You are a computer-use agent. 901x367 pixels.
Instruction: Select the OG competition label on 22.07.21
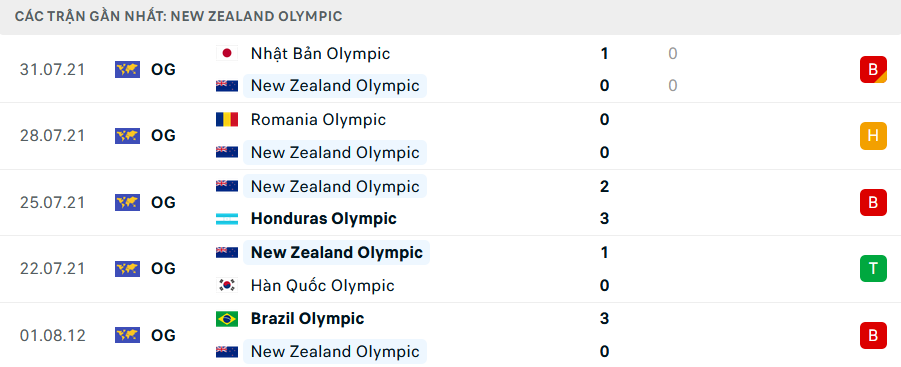(163, 269)
